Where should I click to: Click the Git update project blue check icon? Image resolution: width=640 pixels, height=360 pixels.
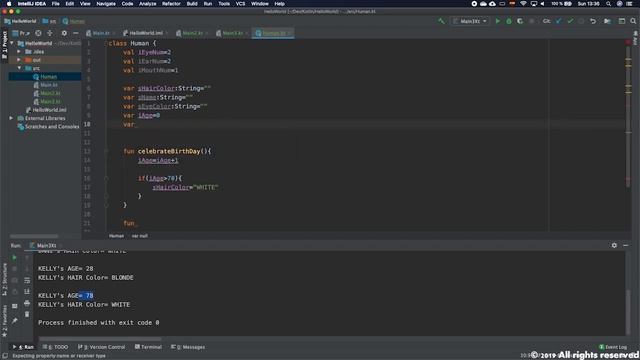click(559, 21)
